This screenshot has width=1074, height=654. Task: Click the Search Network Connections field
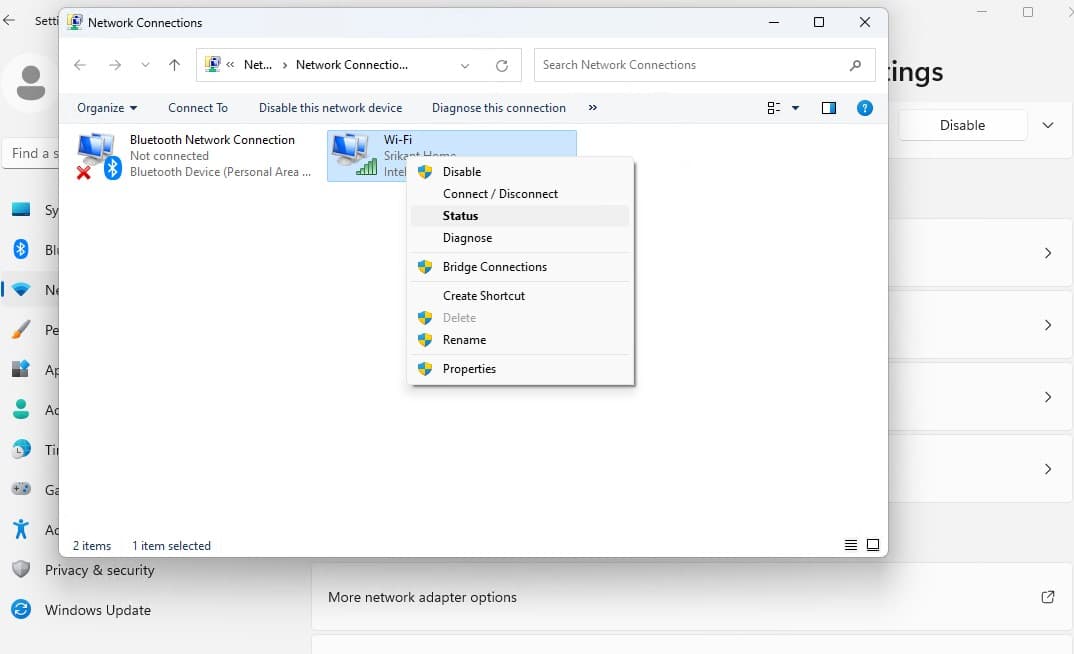(690, 65)
